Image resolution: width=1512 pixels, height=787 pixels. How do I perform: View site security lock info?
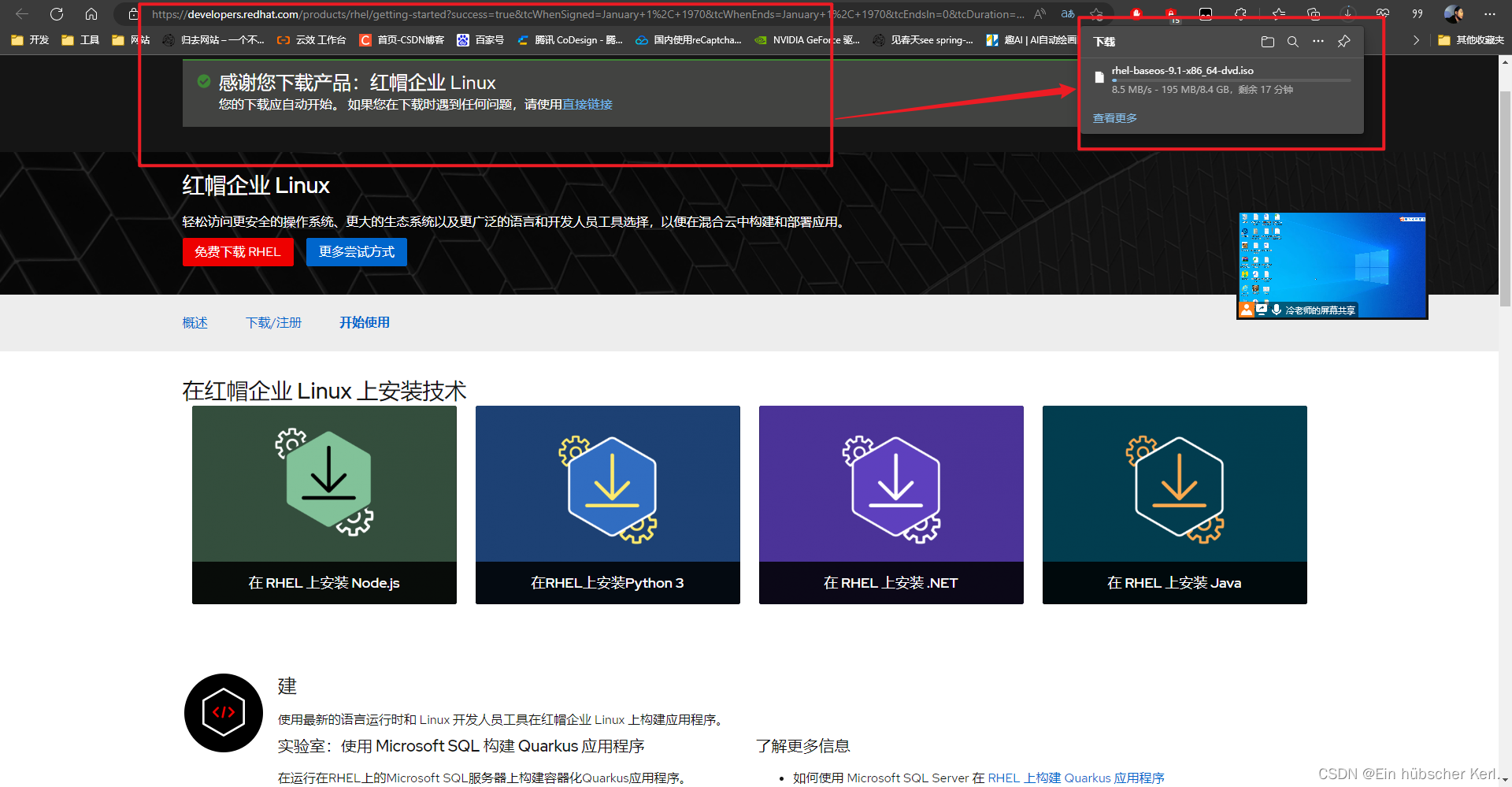click(133, 14)
